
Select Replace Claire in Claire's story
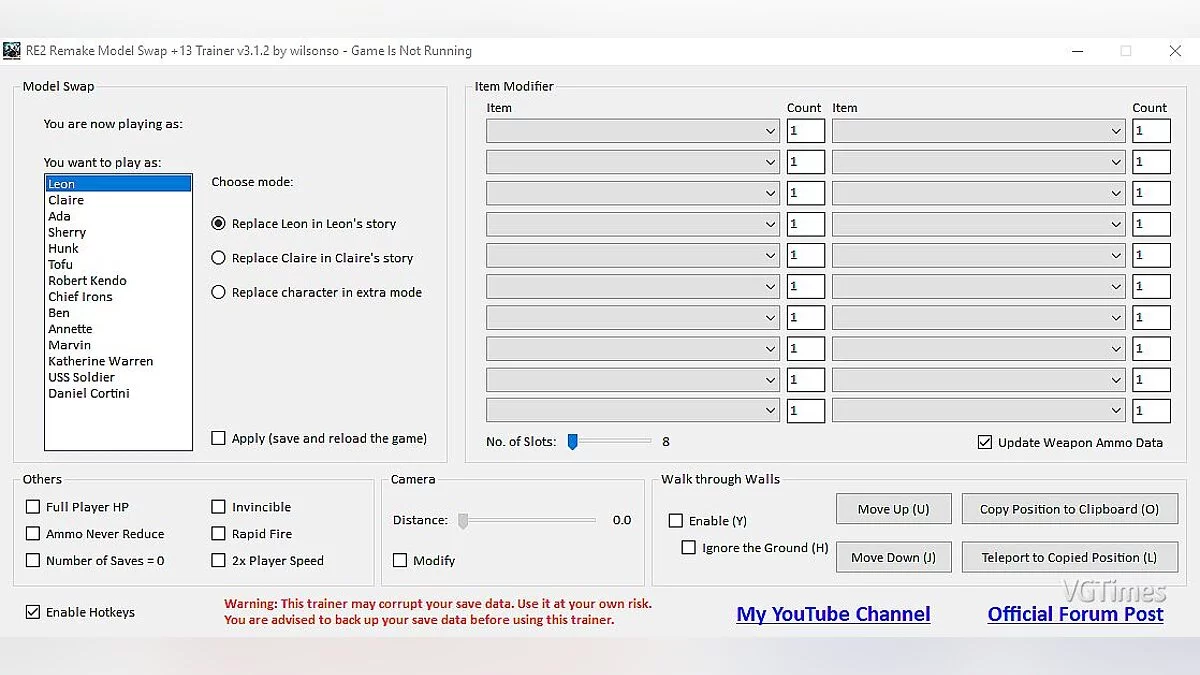click(x=219, y=258)
